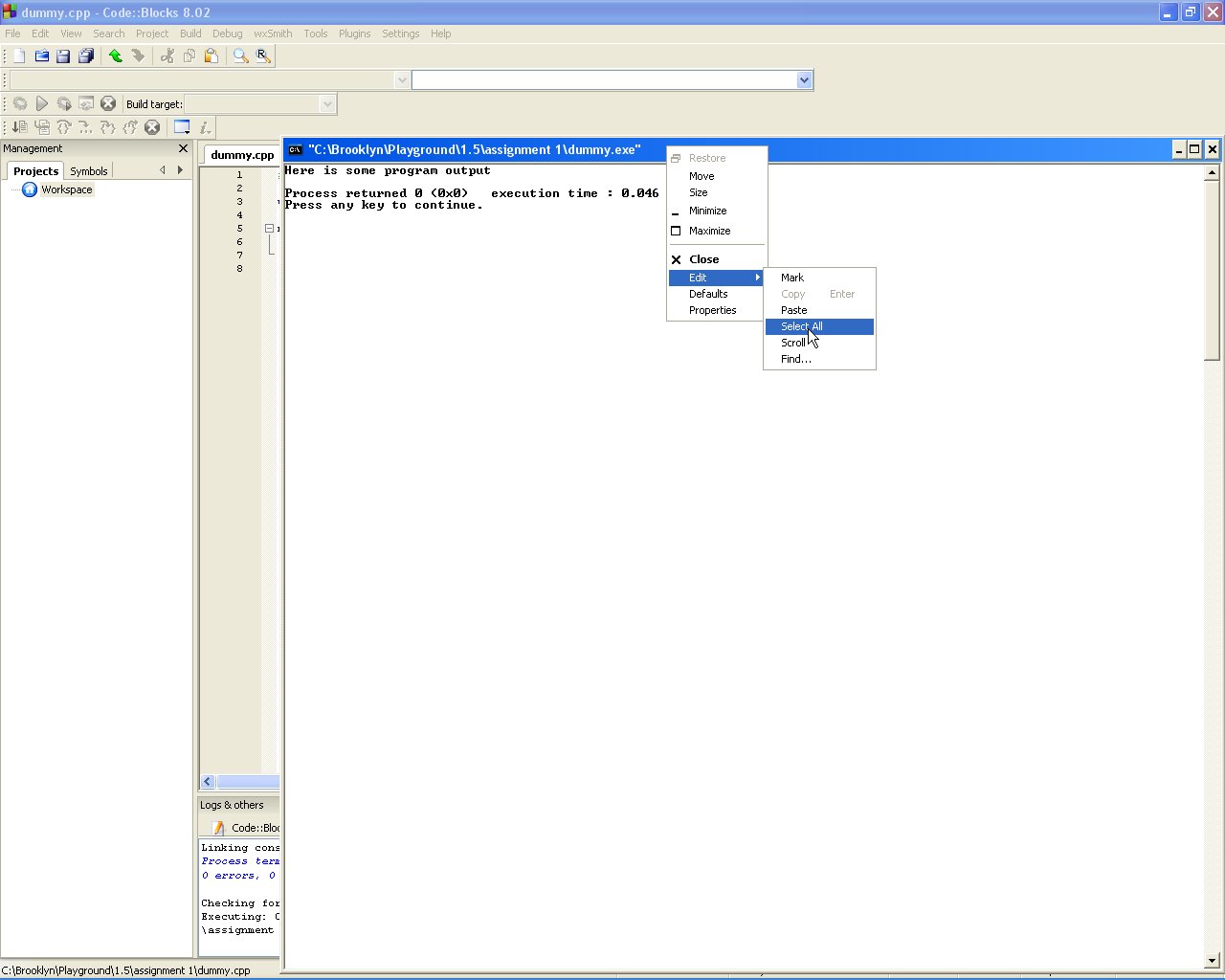The width and height of the screenshot is (1225, 980).
Task: Click the Run play icon
Action: (42, 103)
